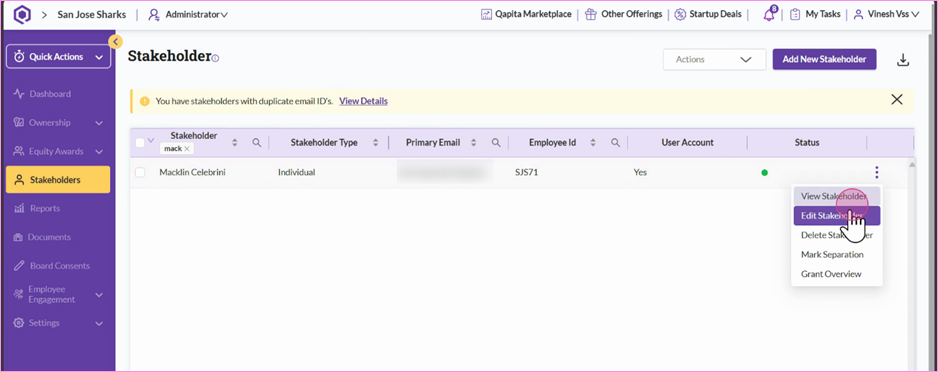Sort by Stakeholder Type column arrows
Screen dimensions: 938x372
tap(376, 142)
